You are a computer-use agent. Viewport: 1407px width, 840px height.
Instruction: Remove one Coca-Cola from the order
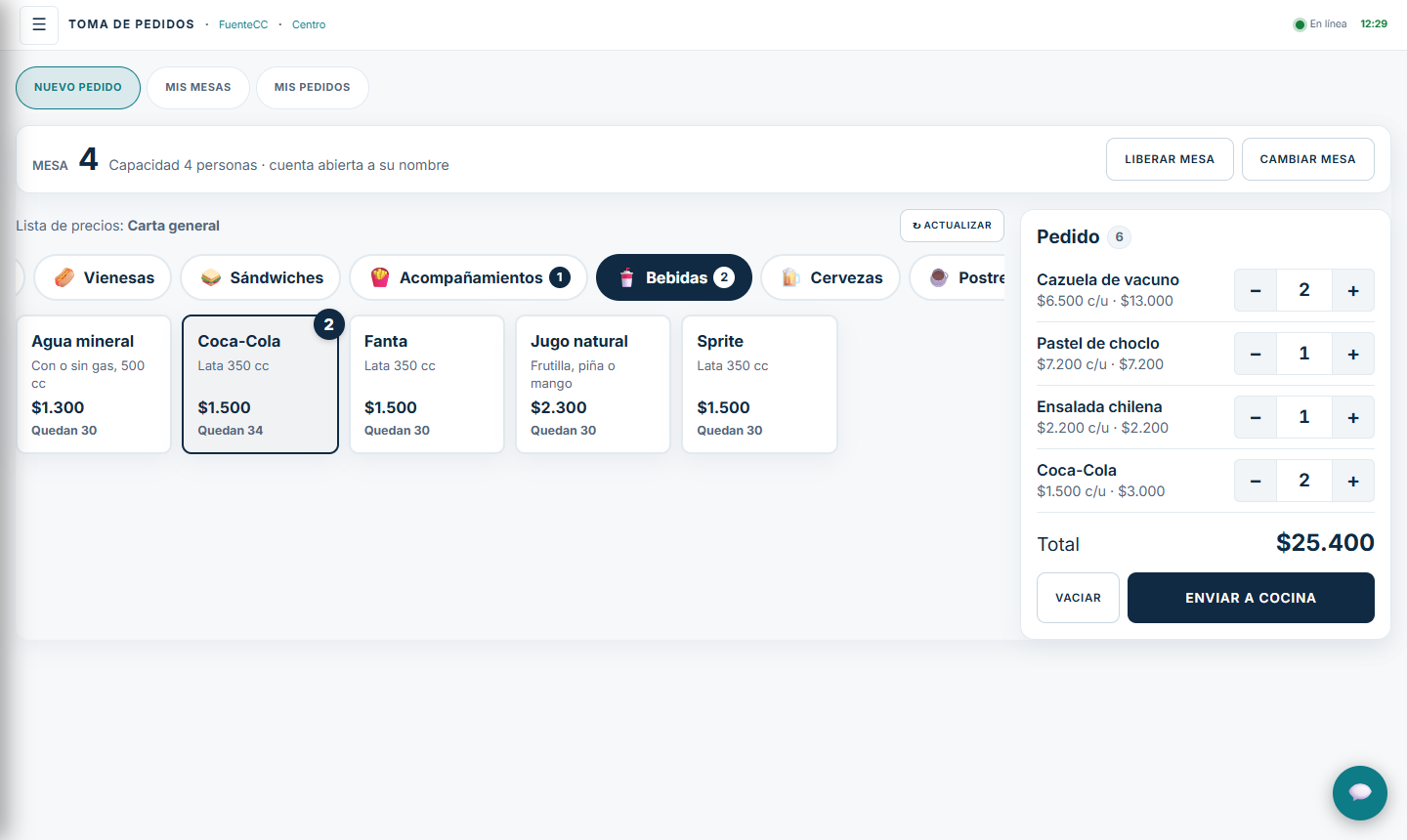1256,481
